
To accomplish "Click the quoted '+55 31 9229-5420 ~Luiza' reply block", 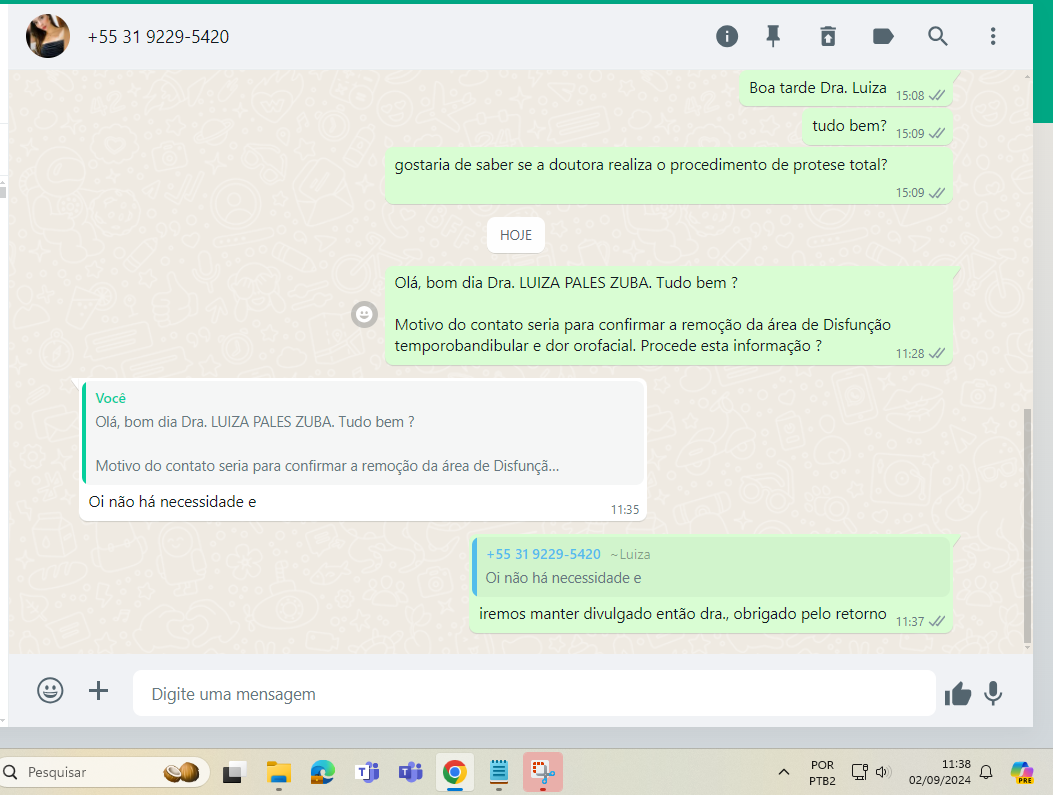I will click(711, 567).
